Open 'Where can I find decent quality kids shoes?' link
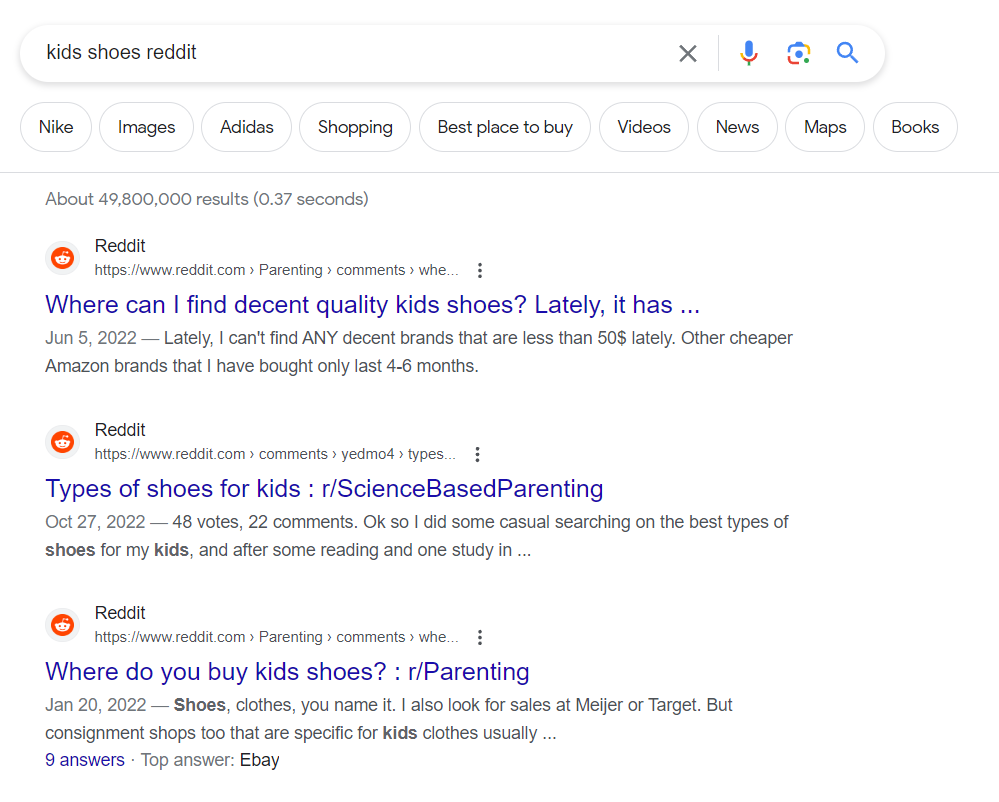The image size is (999, 802). 373,305
